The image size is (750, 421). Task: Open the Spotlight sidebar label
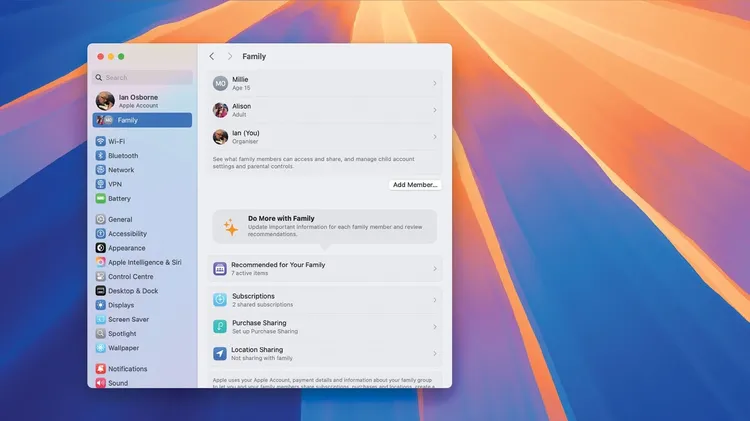click(x=122, y=333)
